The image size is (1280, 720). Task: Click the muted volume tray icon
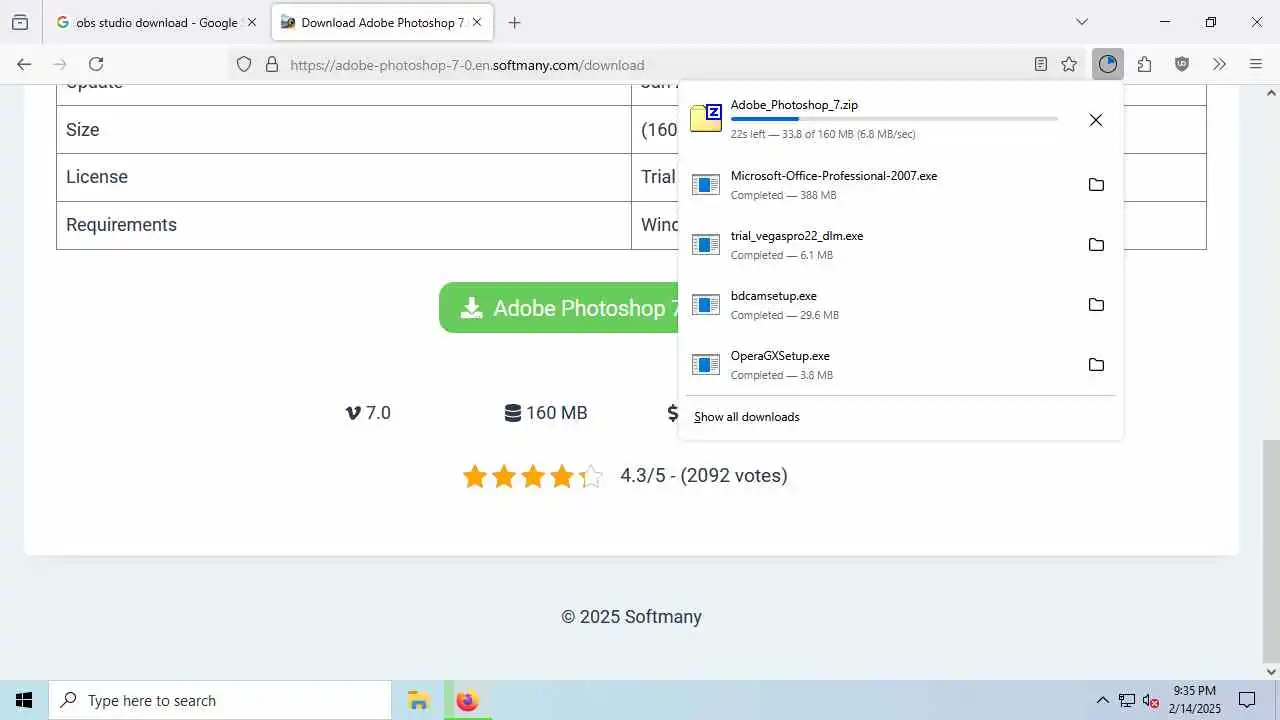point(1150,700)
